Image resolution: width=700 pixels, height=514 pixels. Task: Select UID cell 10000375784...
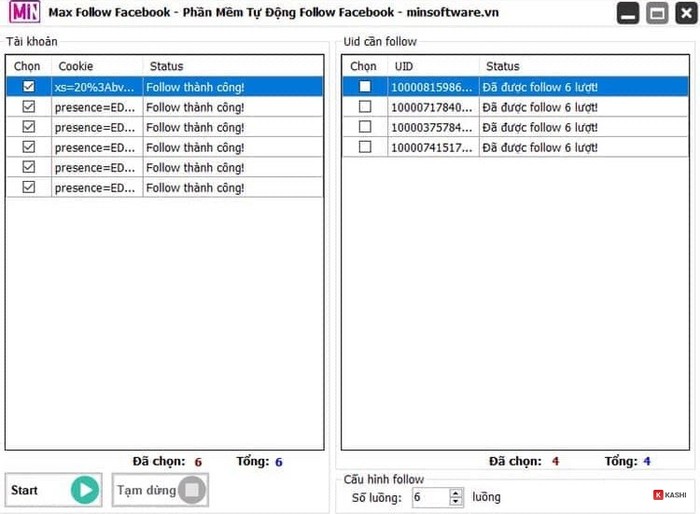click(x=433, y=127)
